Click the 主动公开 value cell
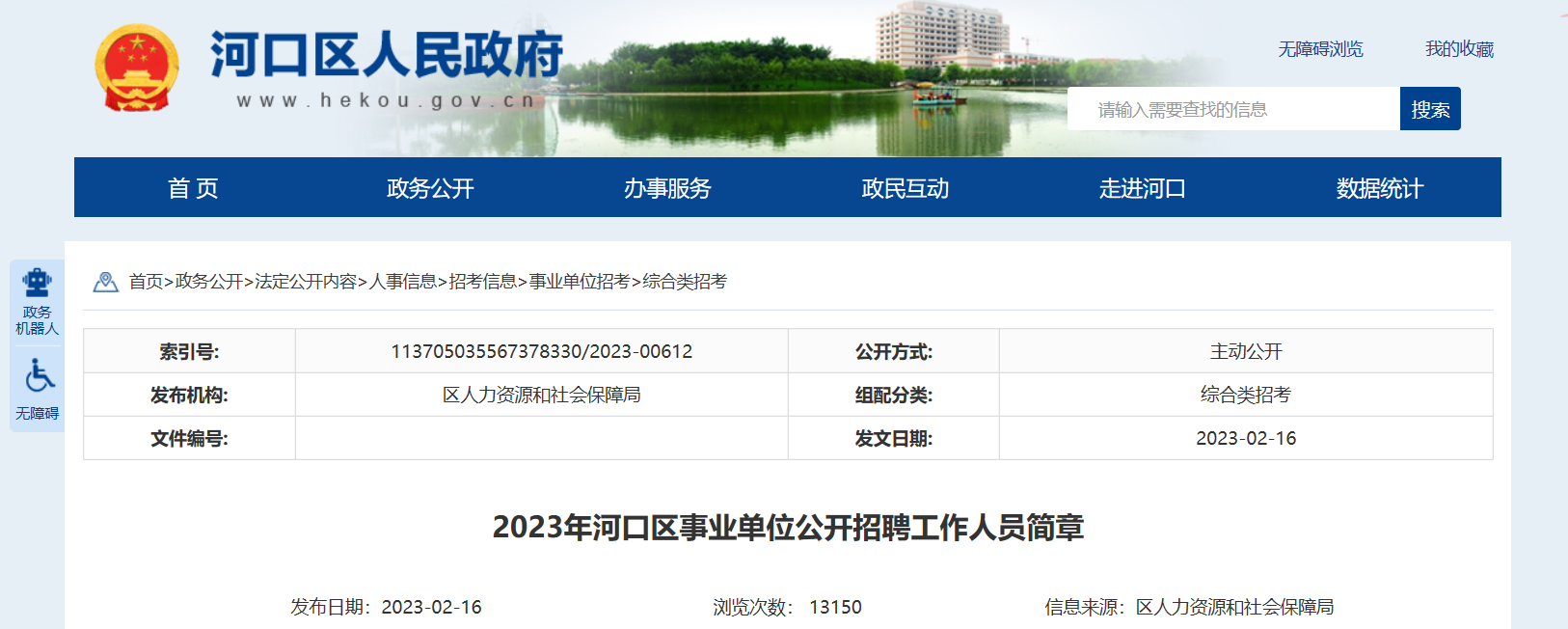The width and height of the screenshot is (1568, 629). pos(1246,351)
